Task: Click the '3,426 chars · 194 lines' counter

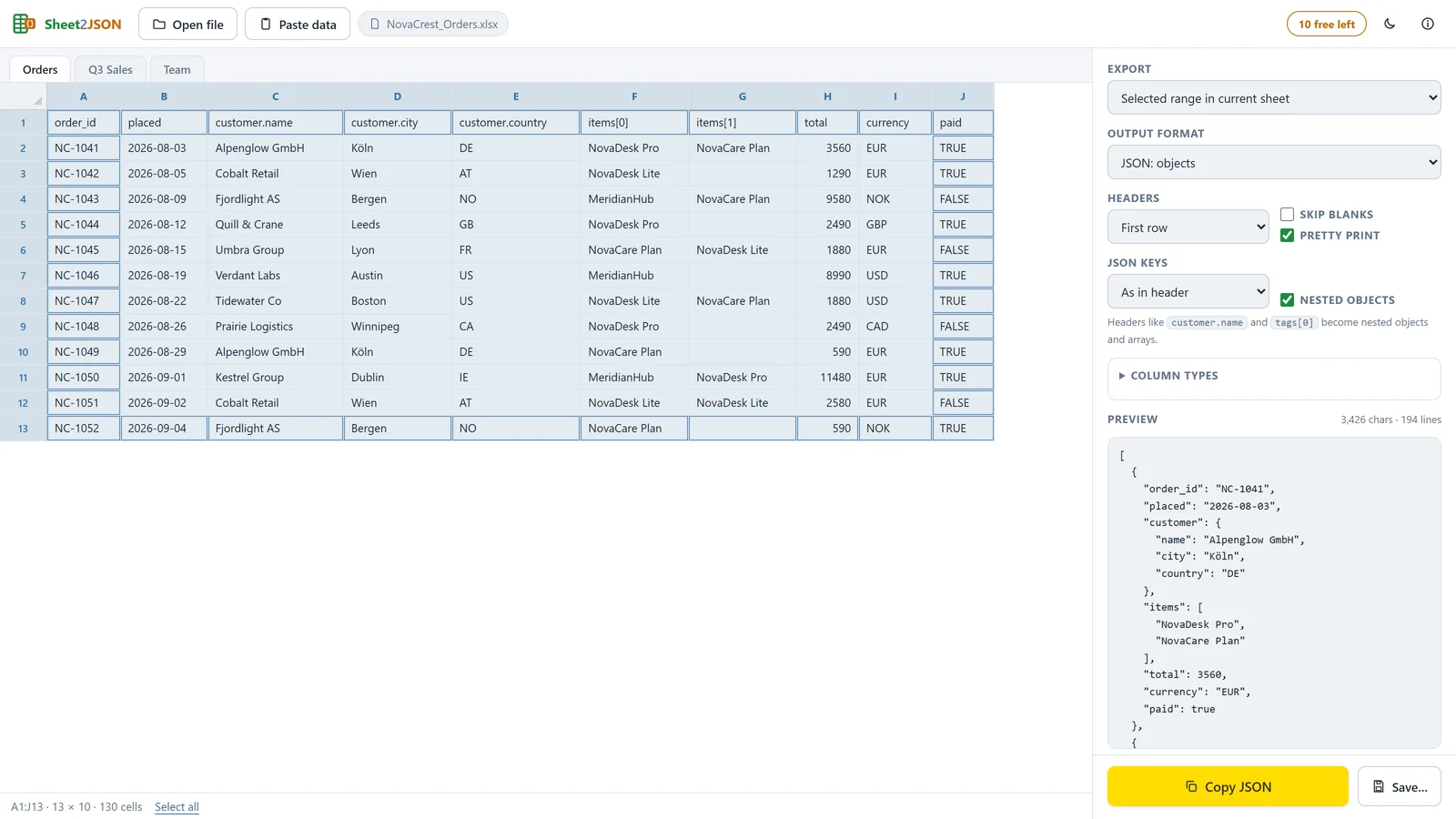Action: pyautogui.click(x=1390, y=420)
